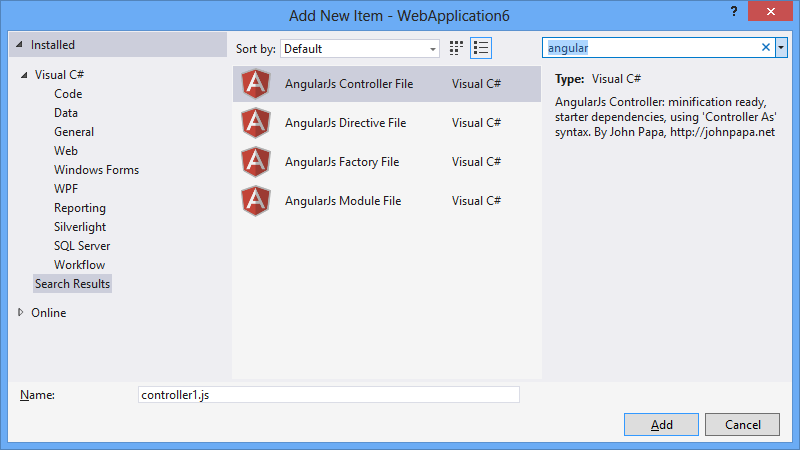
Task: Select the SQL Server category
Action: [82, 246]
